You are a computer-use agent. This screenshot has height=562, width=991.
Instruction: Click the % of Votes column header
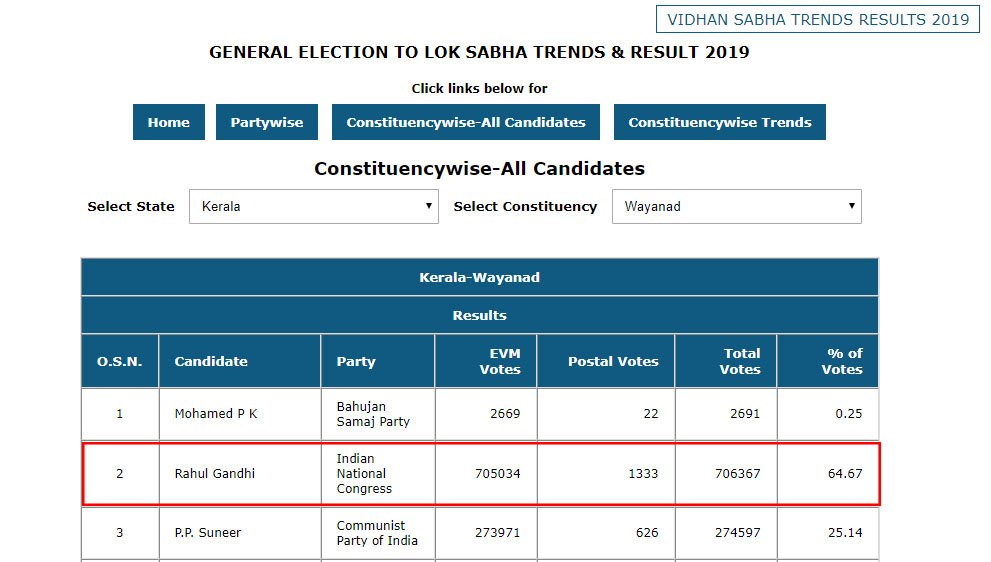pos(842,361)
